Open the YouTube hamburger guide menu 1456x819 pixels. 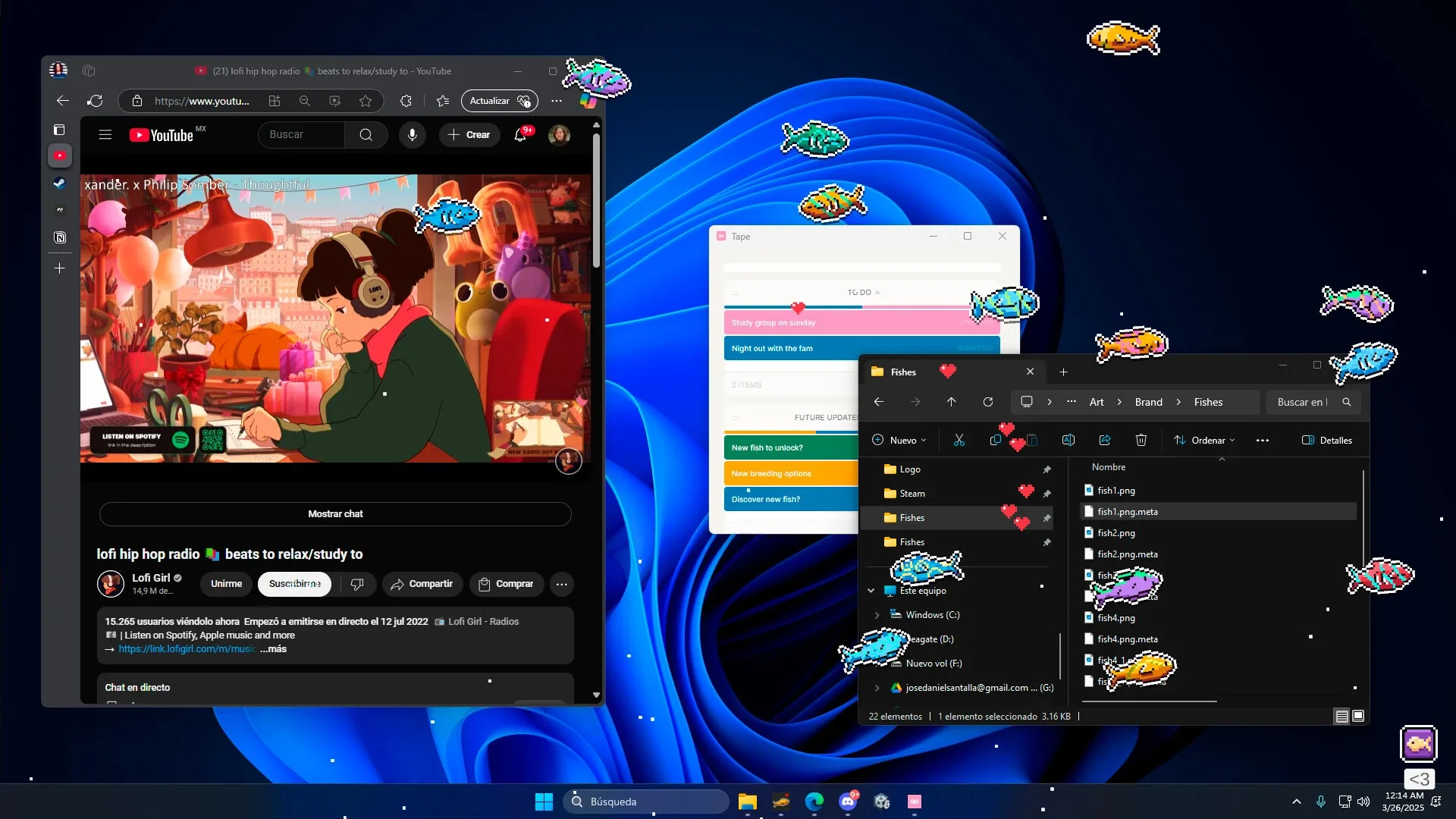105,134
